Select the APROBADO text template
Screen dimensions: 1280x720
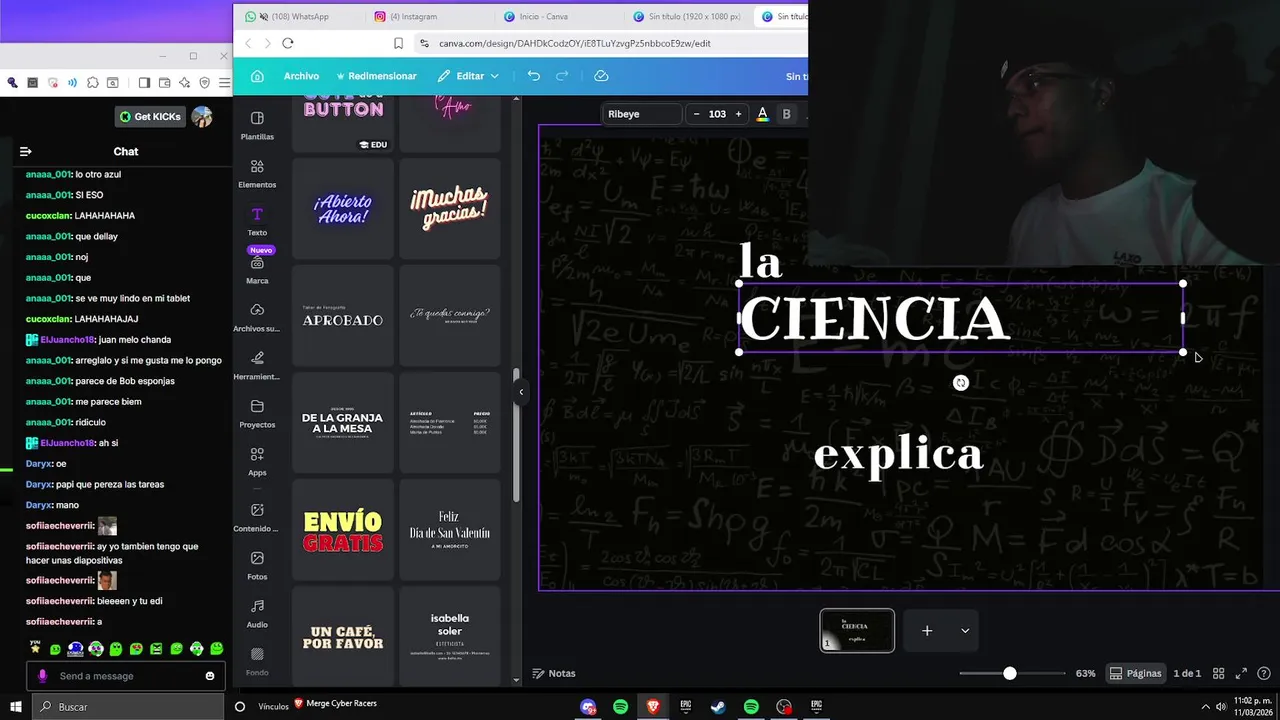coord(343,316)
